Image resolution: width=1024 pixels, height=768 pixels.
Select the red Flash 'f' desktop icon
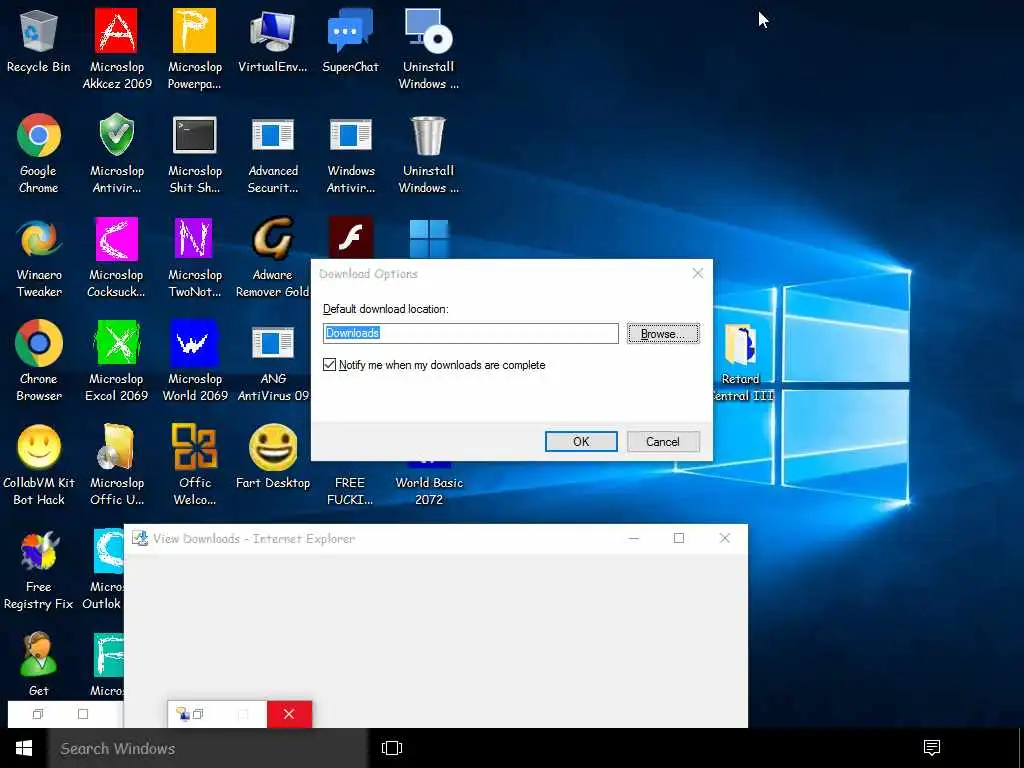click(x=351, y=238)
